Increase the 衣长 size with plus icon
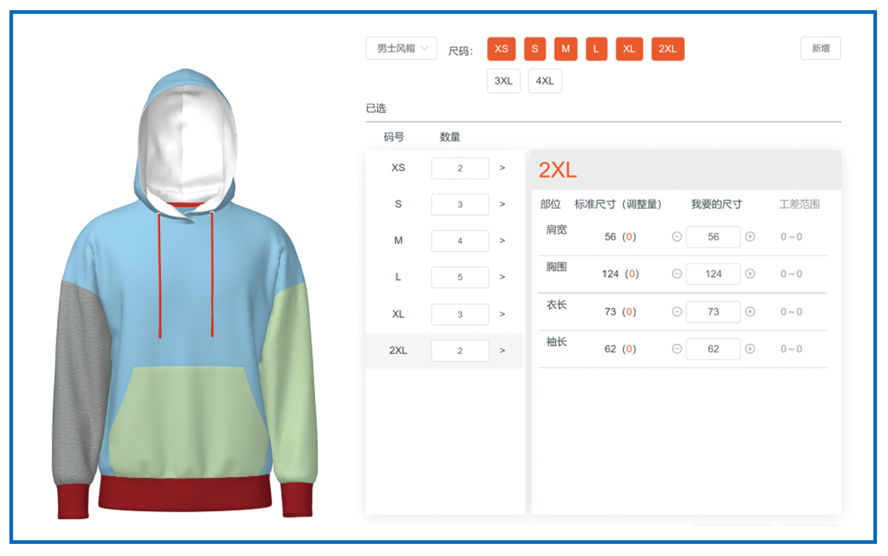Viewport: 888px width, 556px height. pyautogui.click(x=750, y=311)
